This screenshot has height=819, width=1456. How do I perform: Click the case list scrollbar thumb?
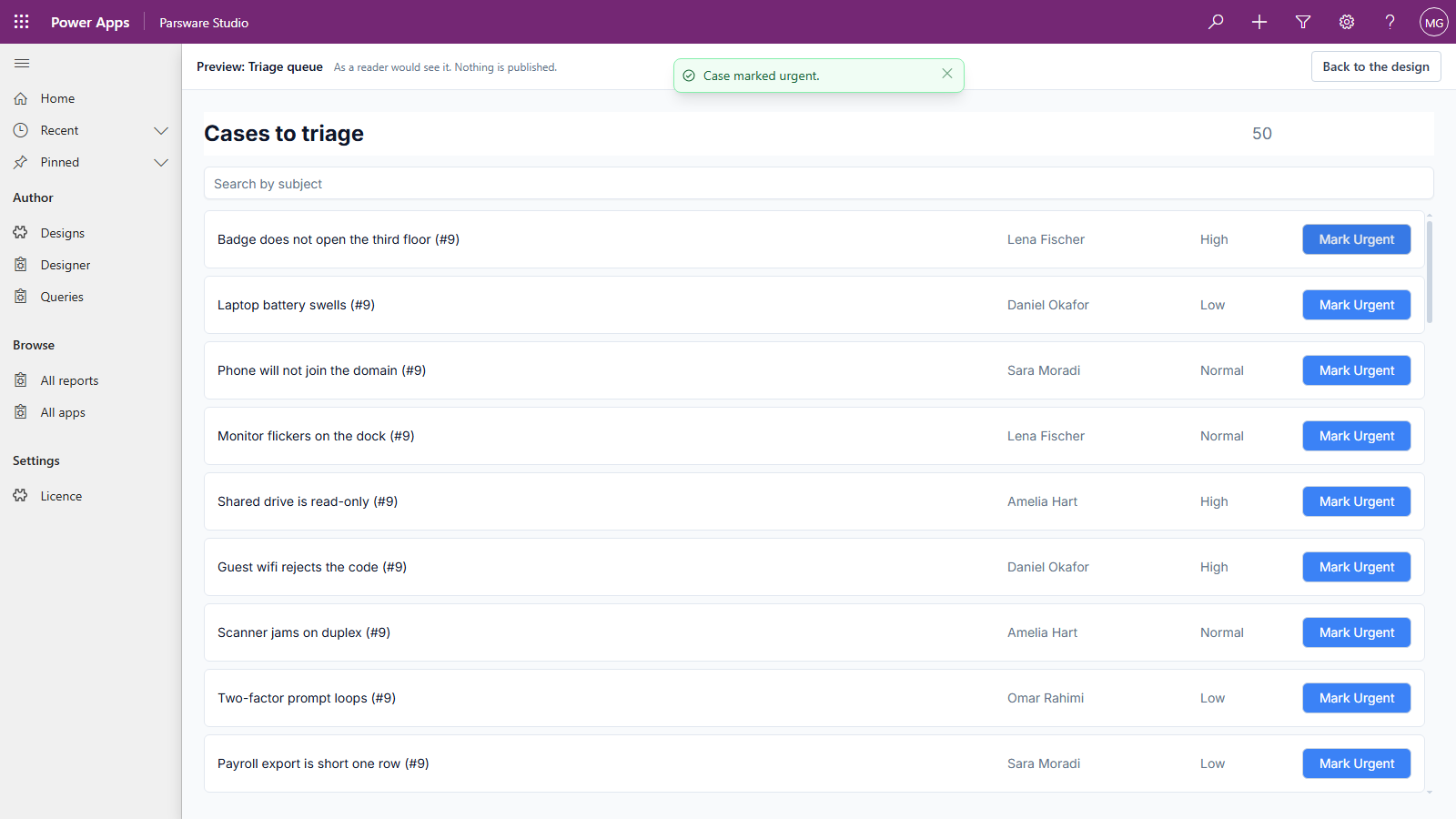coord(1430,271)
